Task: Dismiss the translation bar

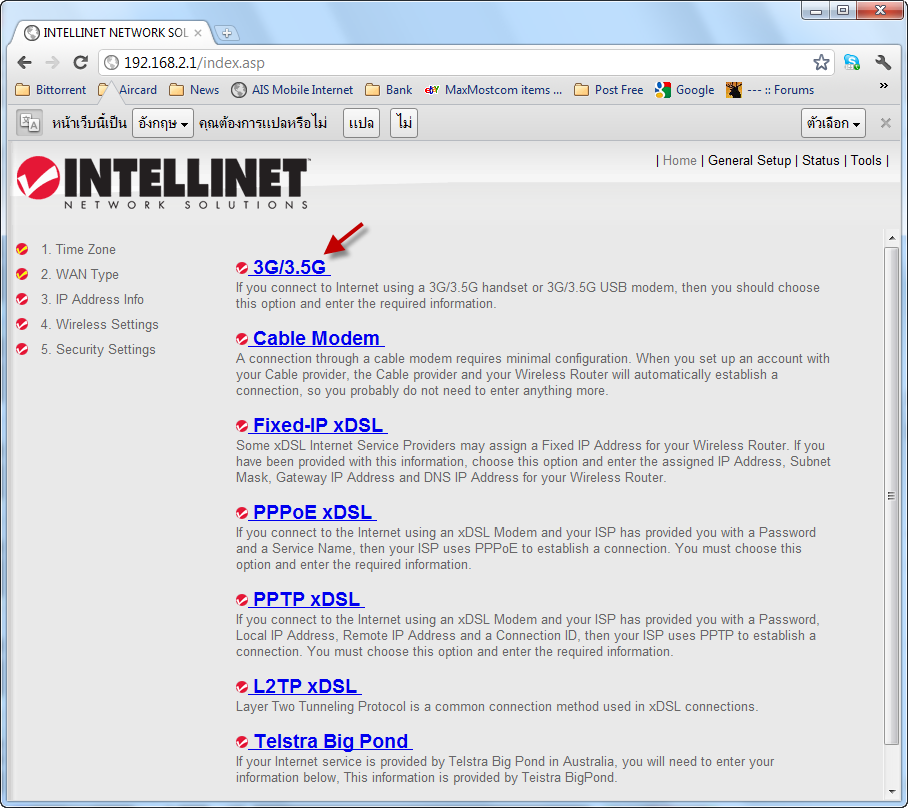Action: click(x=885, y=123)
